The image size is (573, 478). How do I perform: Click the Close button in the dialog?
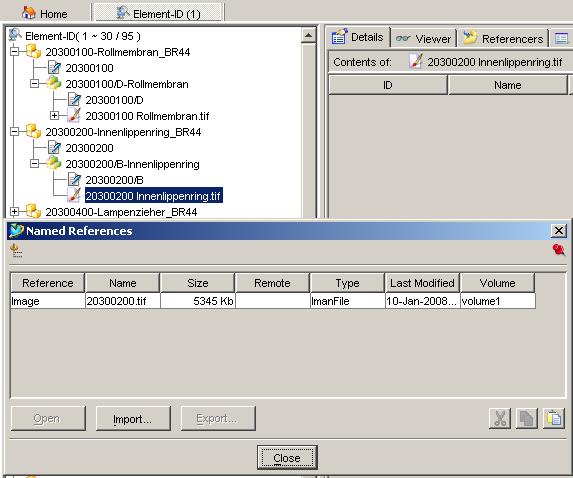287,458
